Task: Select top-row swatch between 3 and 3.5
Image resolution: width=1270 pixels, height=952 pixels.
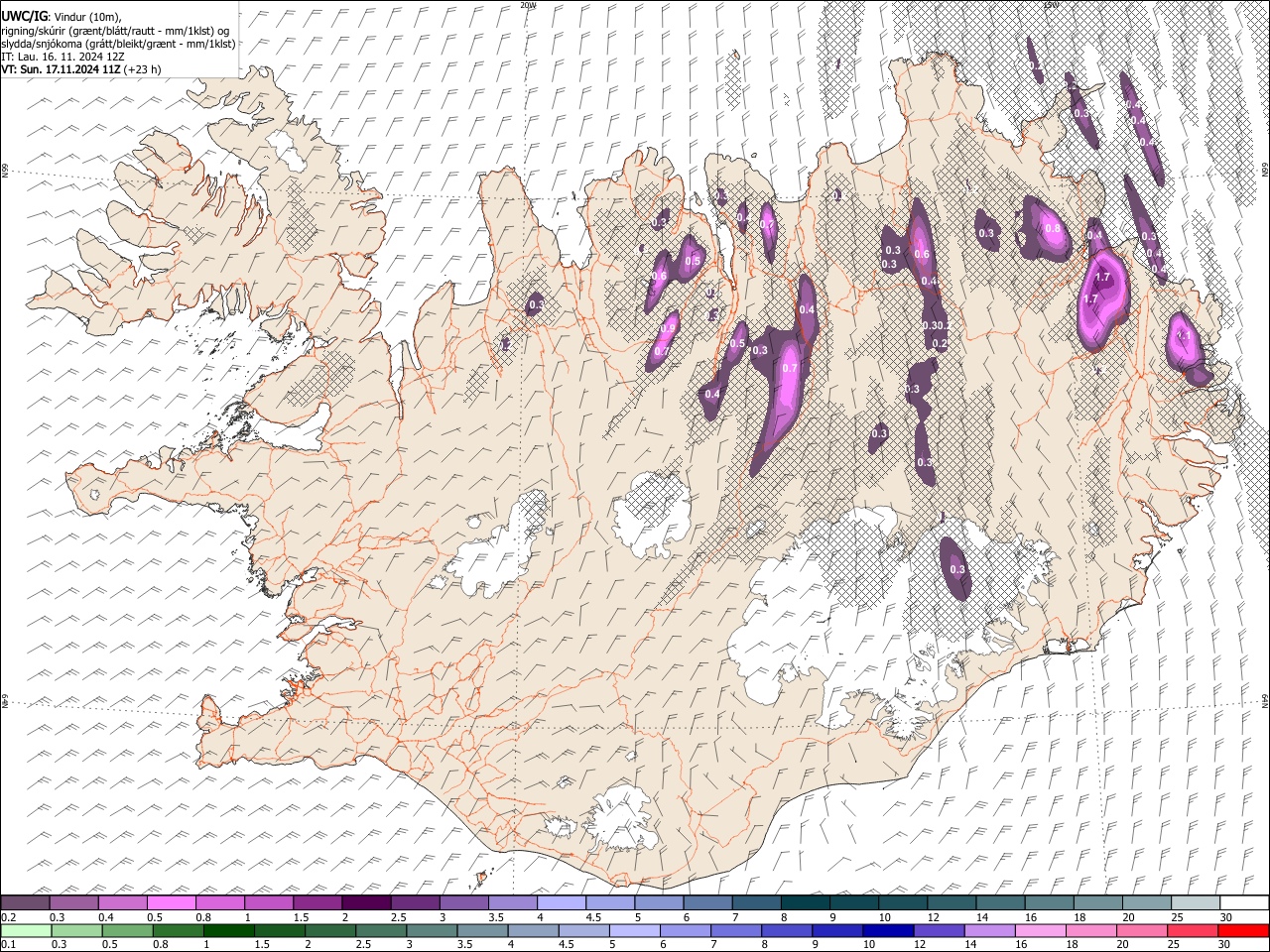Action: coord(463,902)
